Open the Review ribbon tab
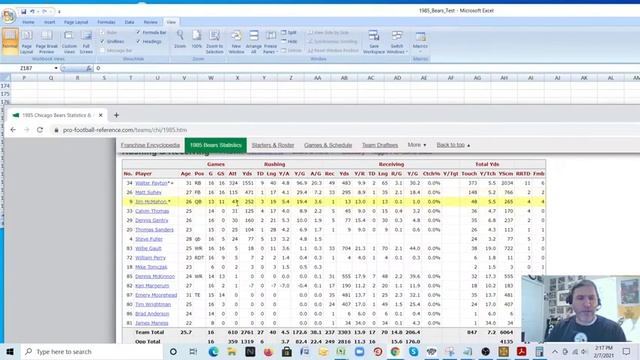 (x=150, y=22)
